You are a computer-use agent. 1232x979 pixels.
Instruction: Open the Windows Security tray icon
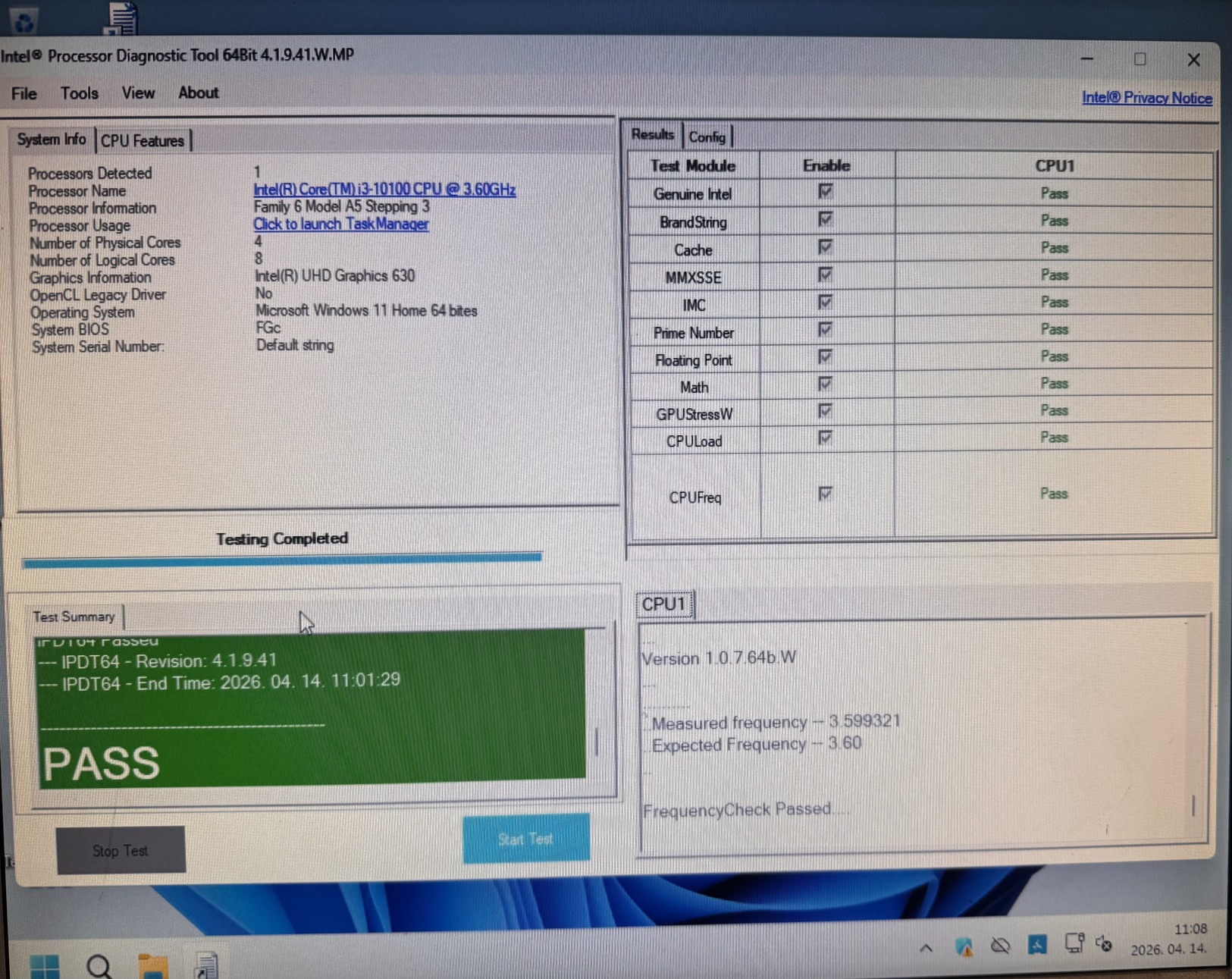[x=964, y=946]
